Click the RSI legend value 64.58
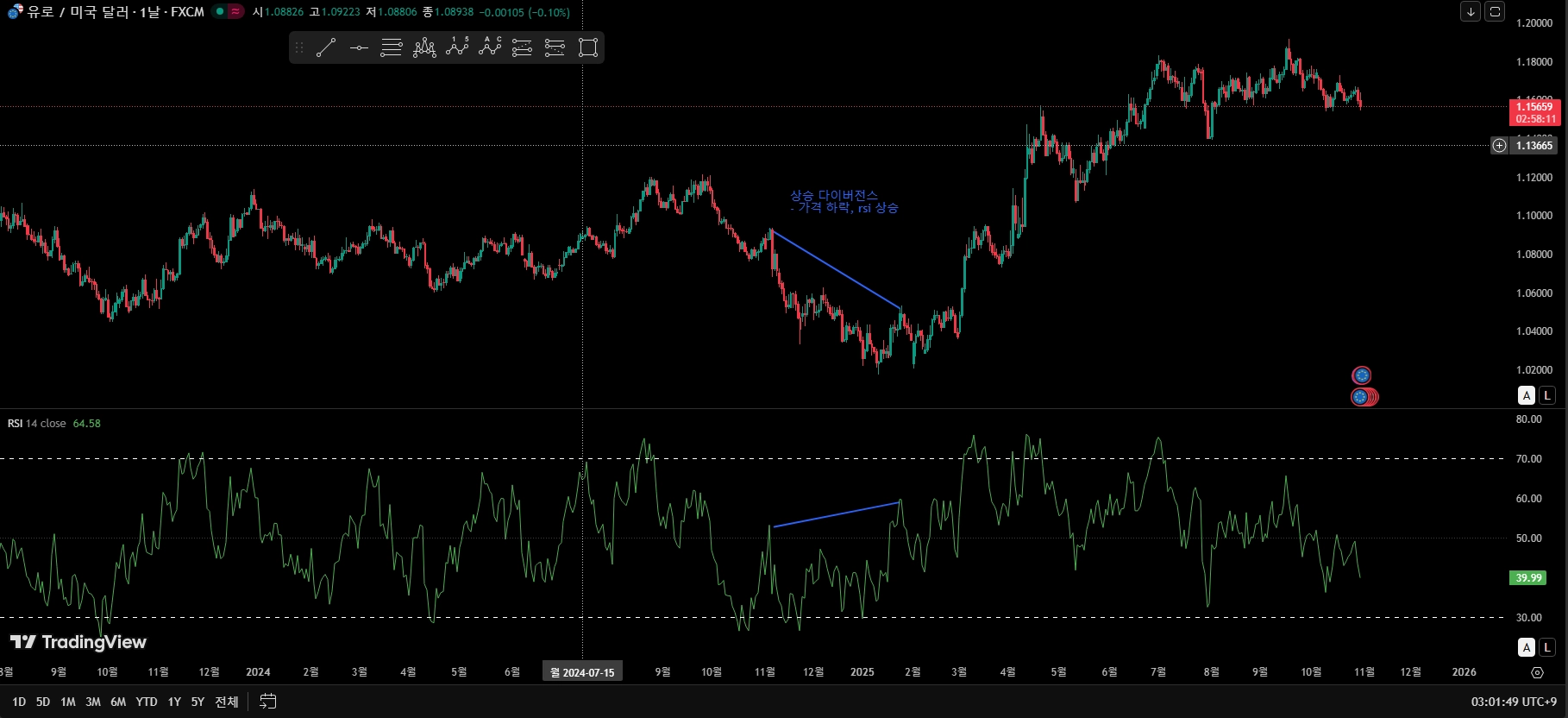This screenshot has width=1568, height=718. tap(86, 424)
